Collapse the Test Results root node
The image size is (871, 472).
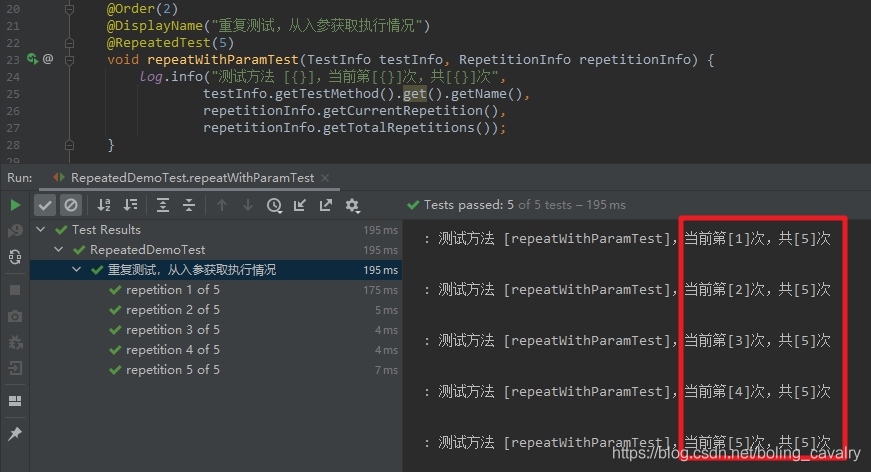41,229
